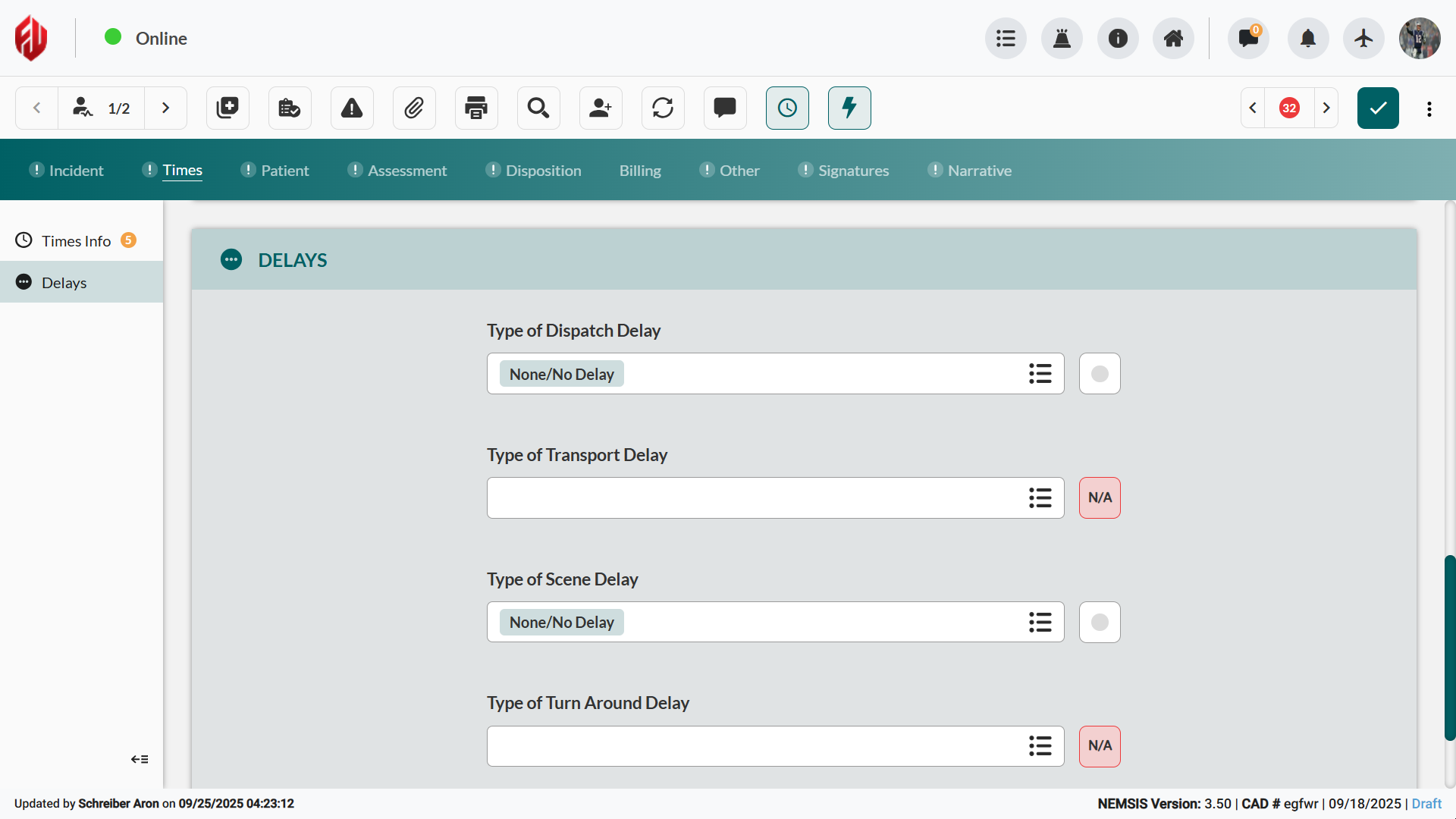This screenshot has height=819, width=1456.
Task: Open the Type of Scene Delay list
Action: (1040, 623)
